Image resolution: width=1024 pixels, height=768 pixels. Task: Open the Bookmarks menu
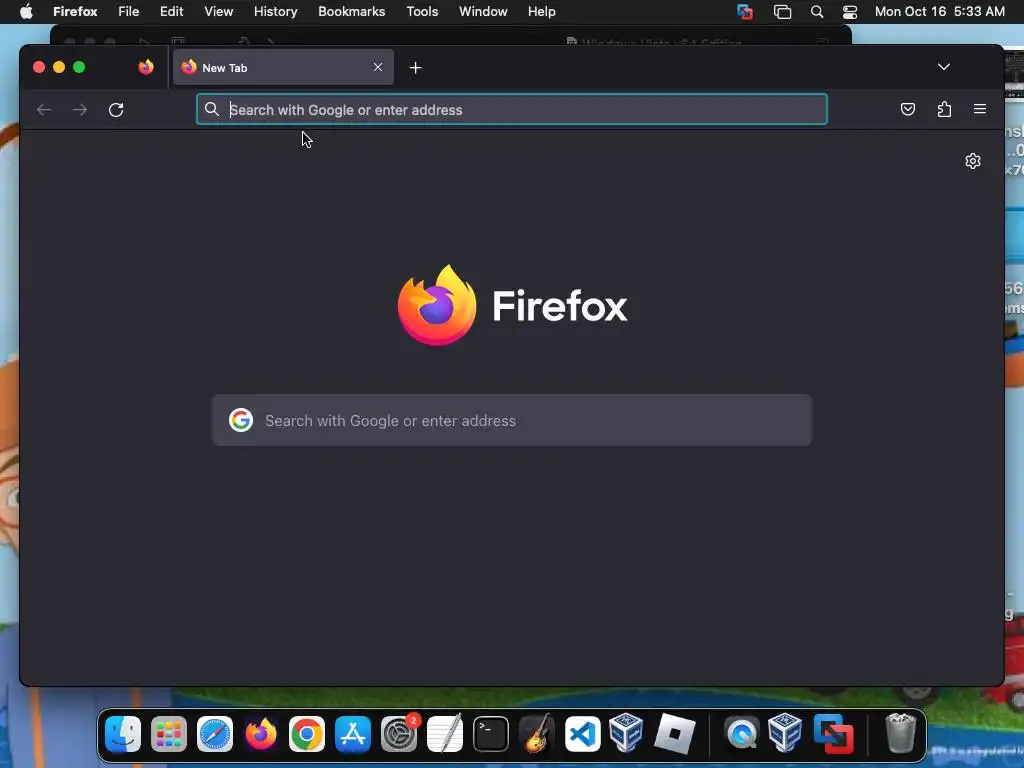click(x=351, y=12)
